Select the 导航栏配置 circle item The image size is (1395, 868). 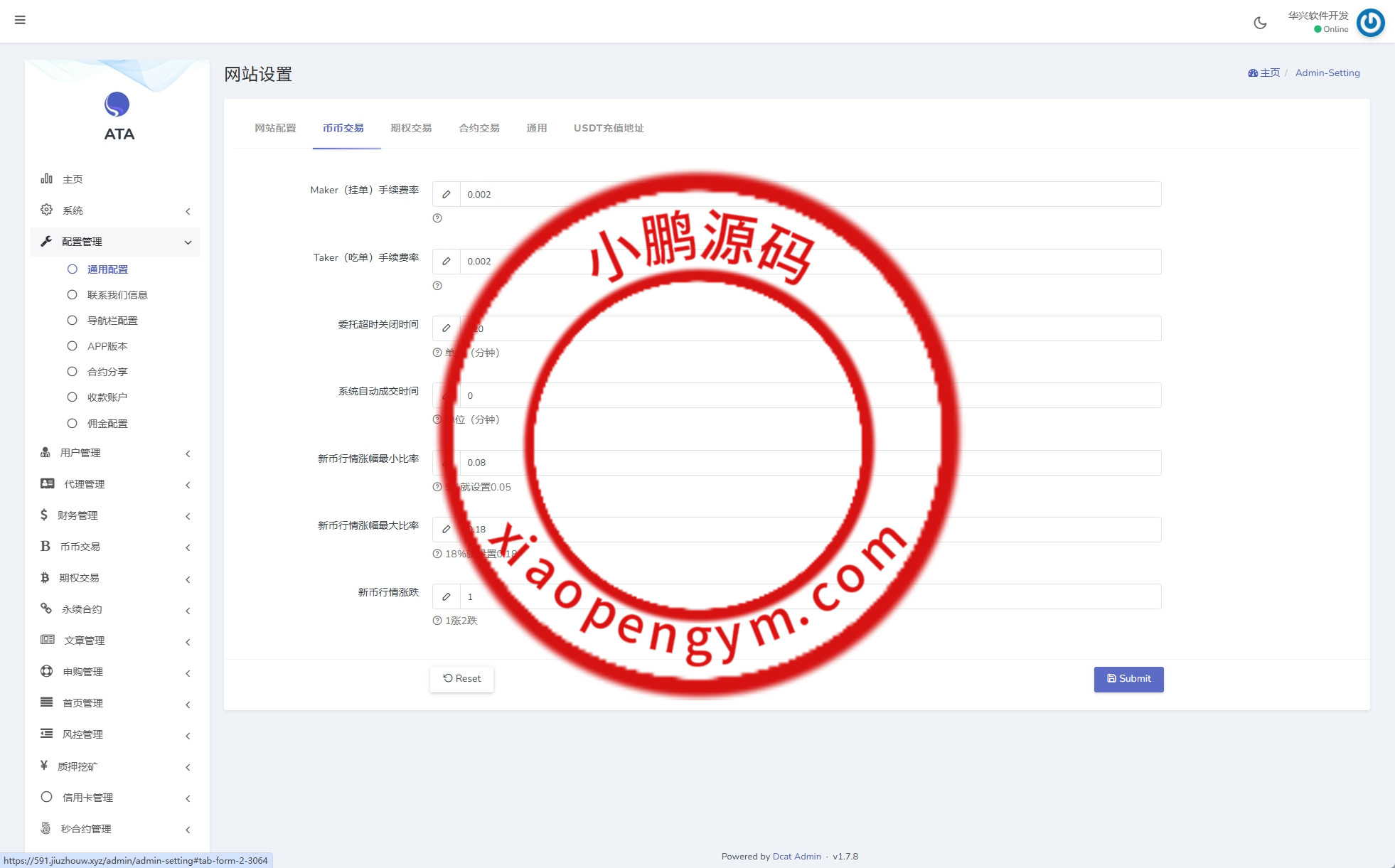click(72, 320)
